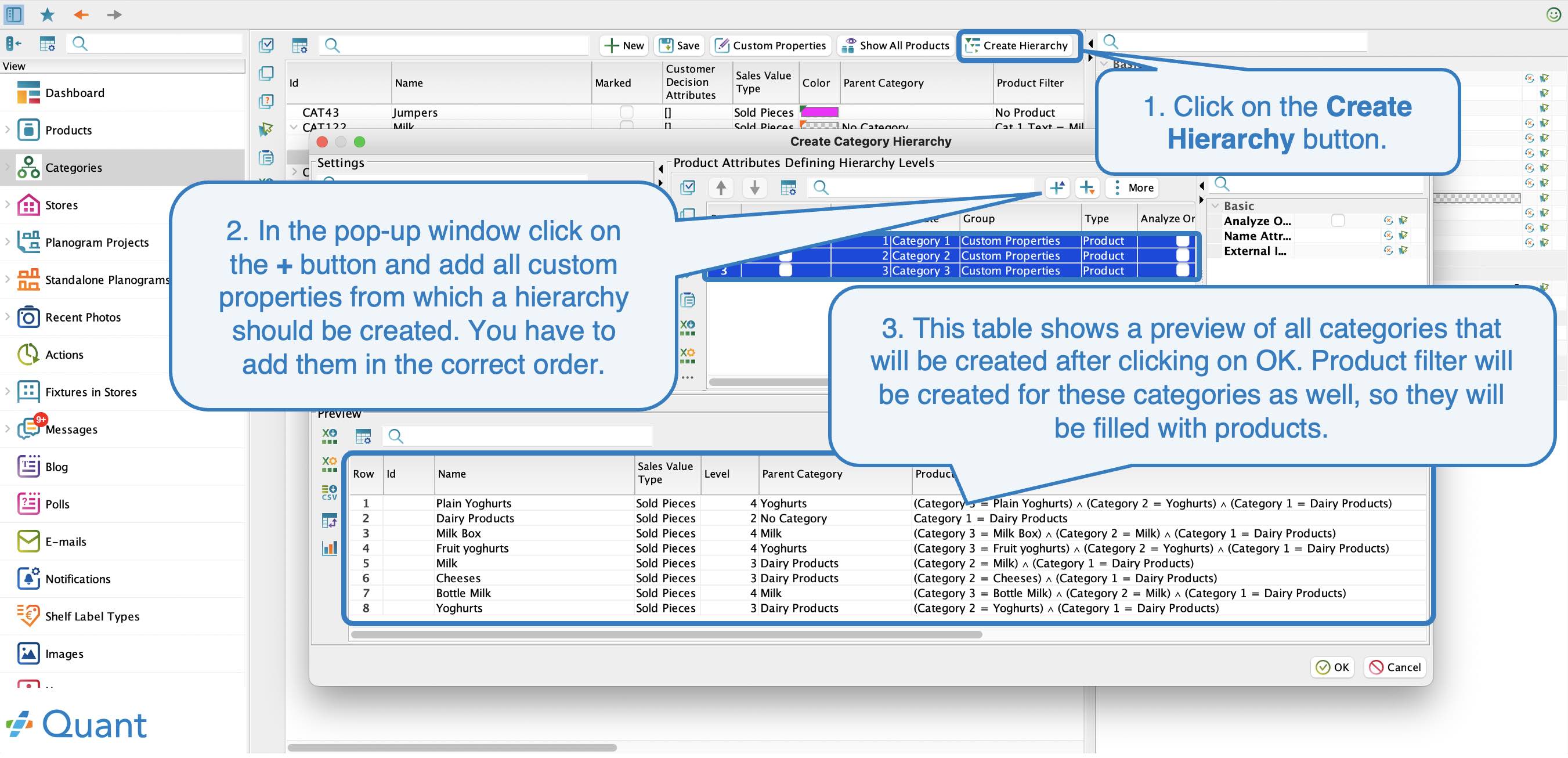Screen dimensions: 1568x758
Task: Expand the Products tree item
Action: point(8,130)
